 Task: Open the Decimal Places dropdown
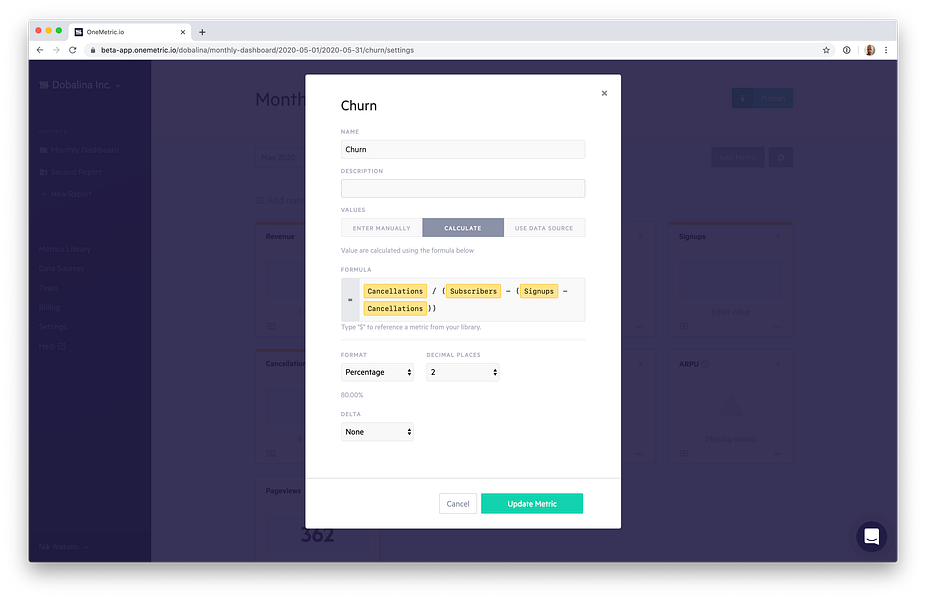tap(463, 372)
